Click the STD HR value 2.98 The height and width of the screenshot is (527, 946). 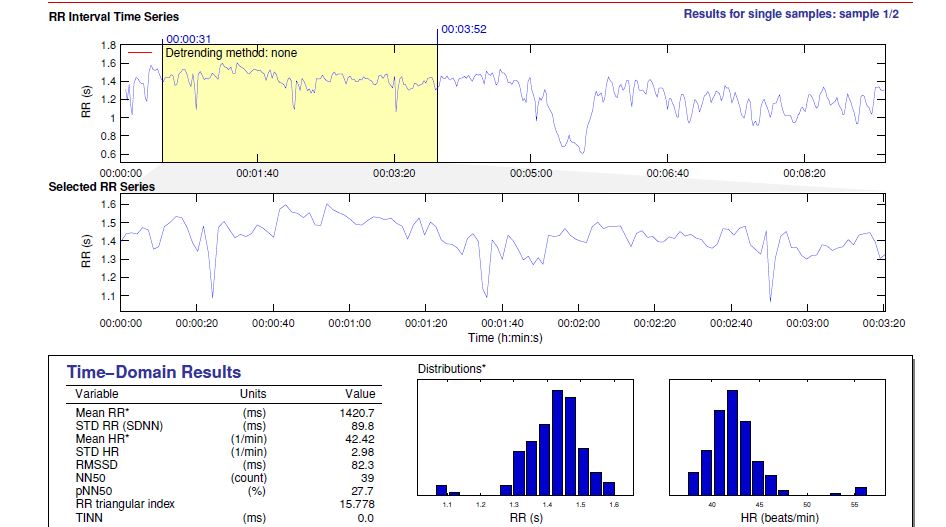[x=363, y=452]
